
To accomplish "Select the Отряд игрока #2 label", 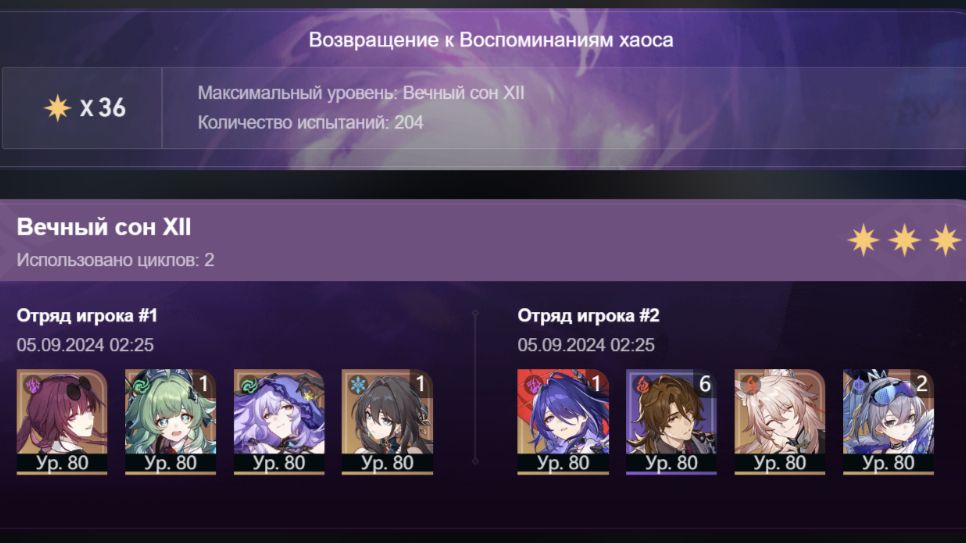I will pyautogui.click(x=588, y=316).
